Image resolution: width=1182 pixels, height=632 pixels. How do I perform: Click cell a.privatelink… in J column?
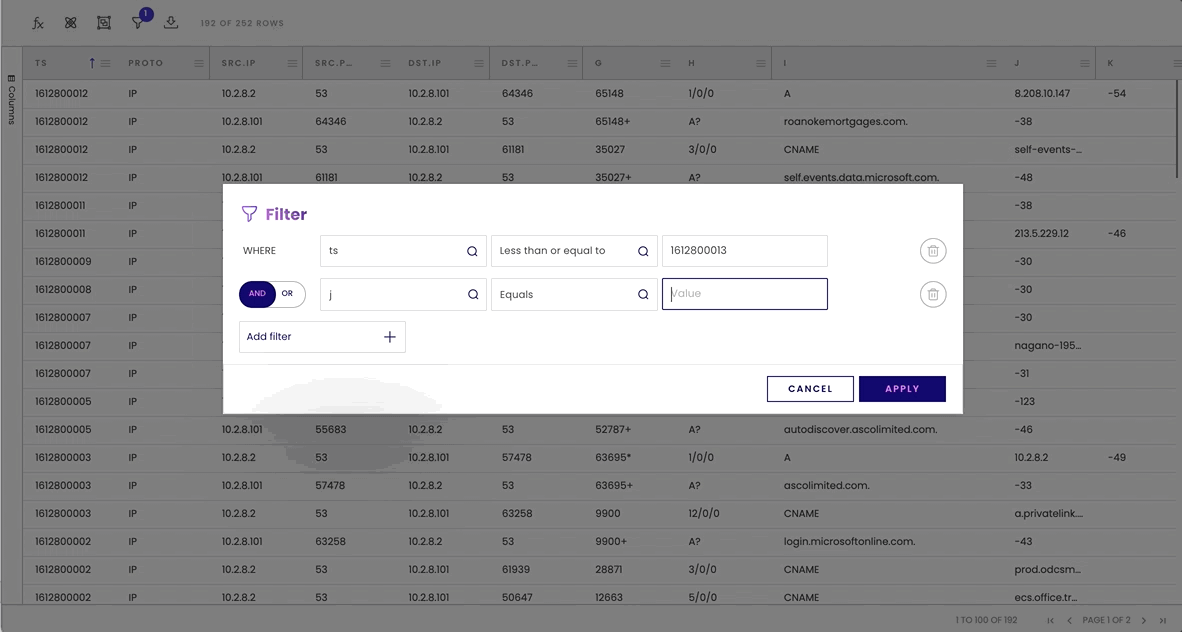pos(1049,514)
